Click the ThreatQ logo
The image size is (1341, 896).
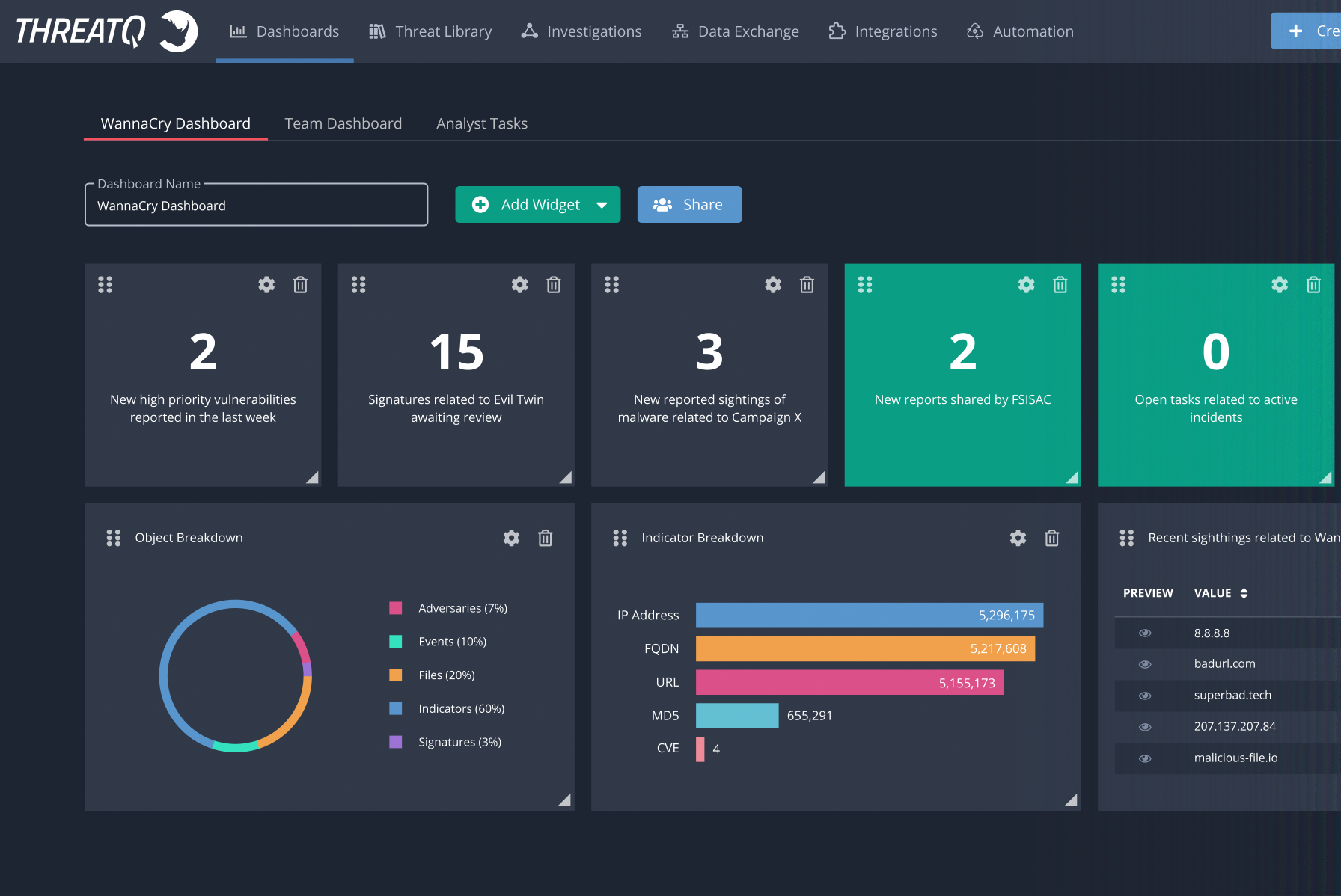(106, 31)
